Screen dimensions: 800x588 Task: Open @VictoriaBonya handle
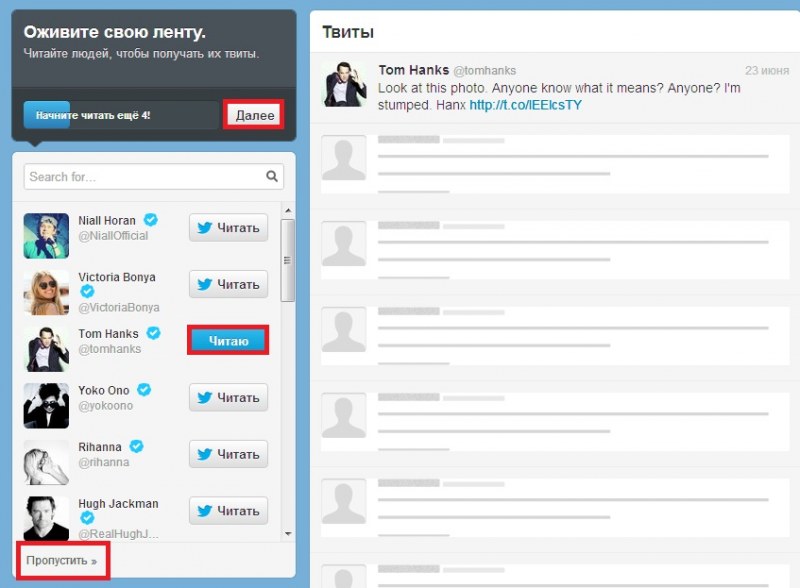[x=119, y=307]
